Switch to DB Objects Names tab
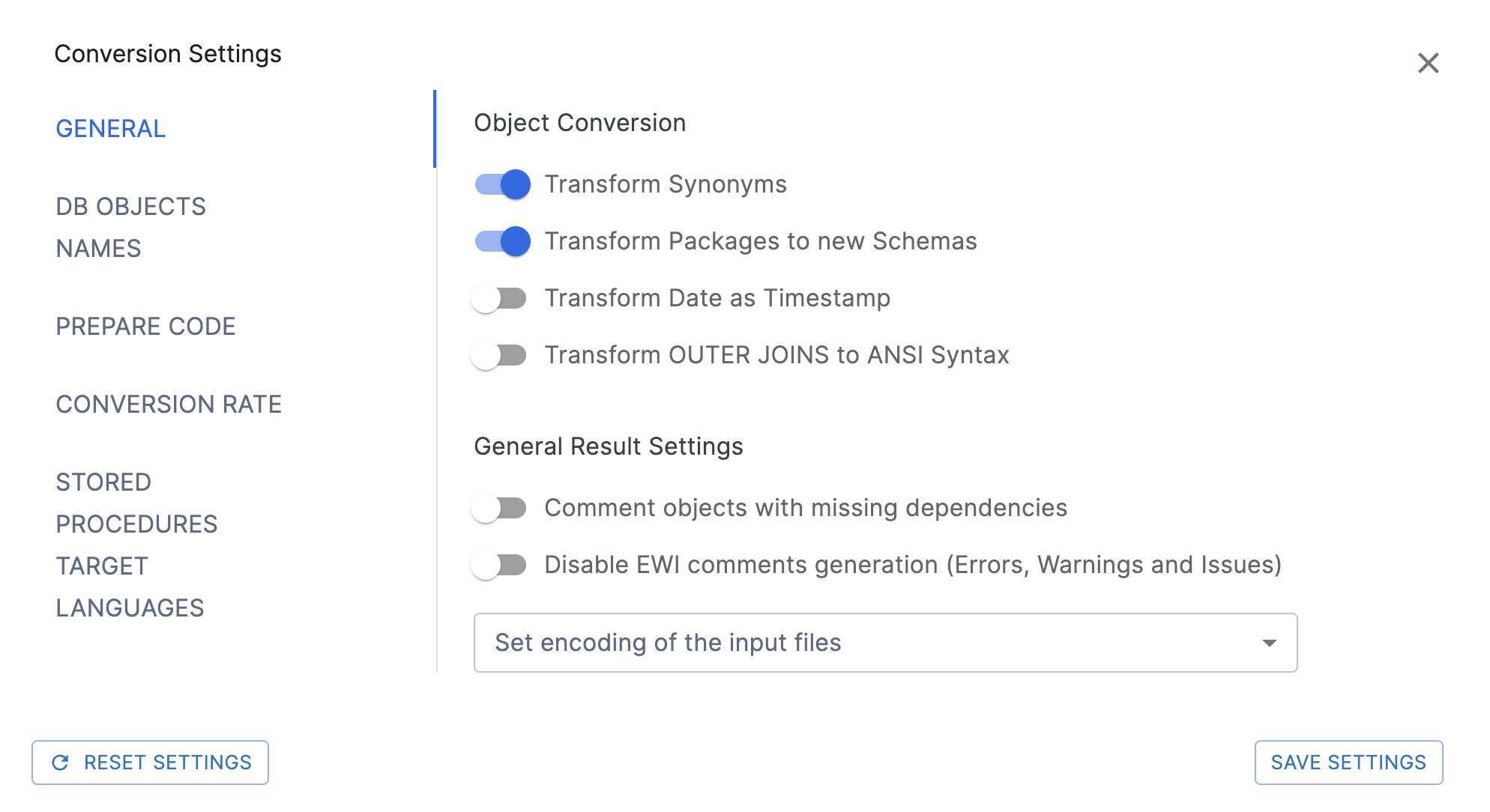This screenshot has height=812, width=1490. coord(130,227)
